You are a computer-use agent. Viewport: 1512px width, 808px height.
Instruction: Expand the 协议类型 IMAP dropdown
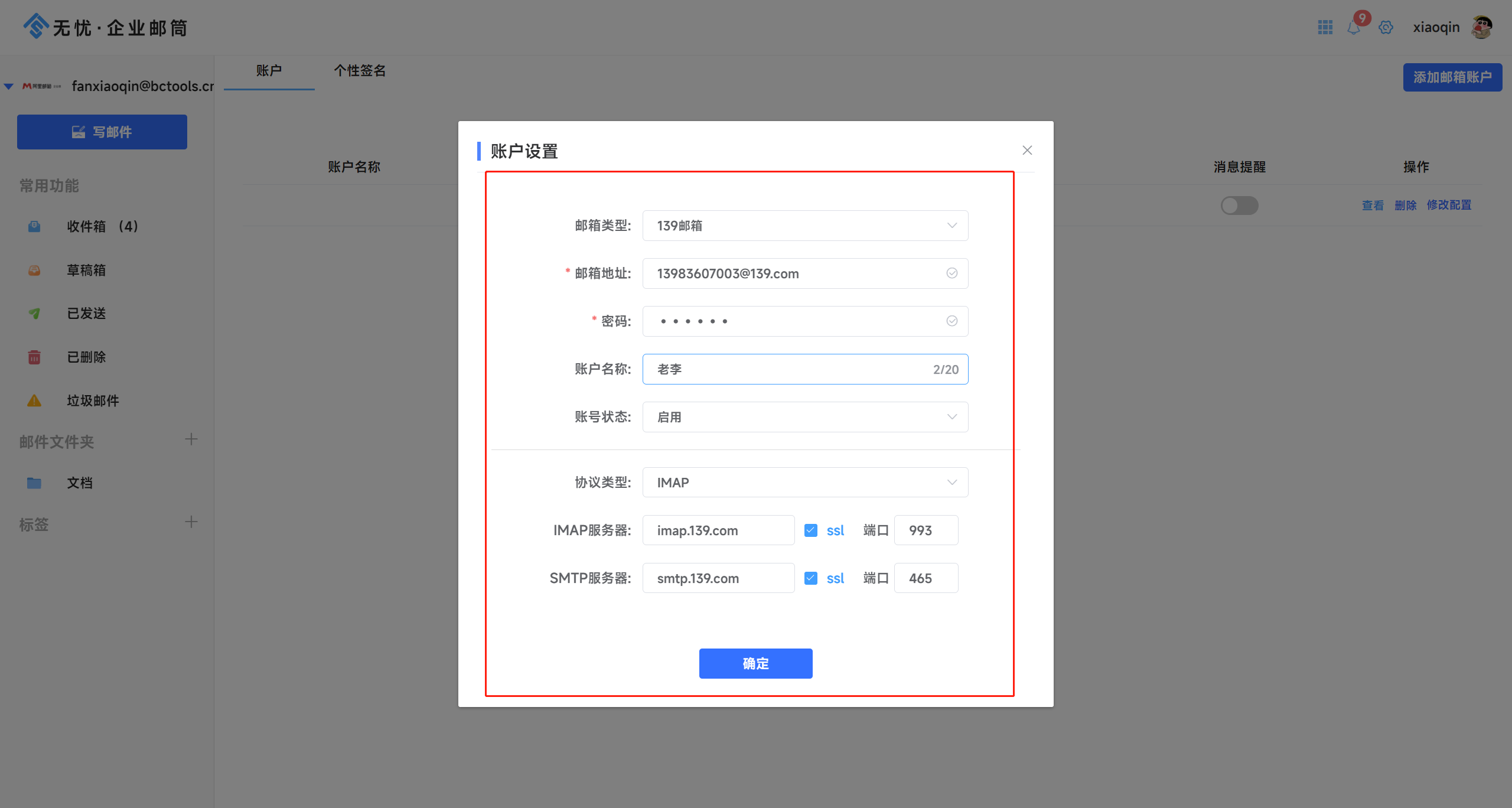805,483
